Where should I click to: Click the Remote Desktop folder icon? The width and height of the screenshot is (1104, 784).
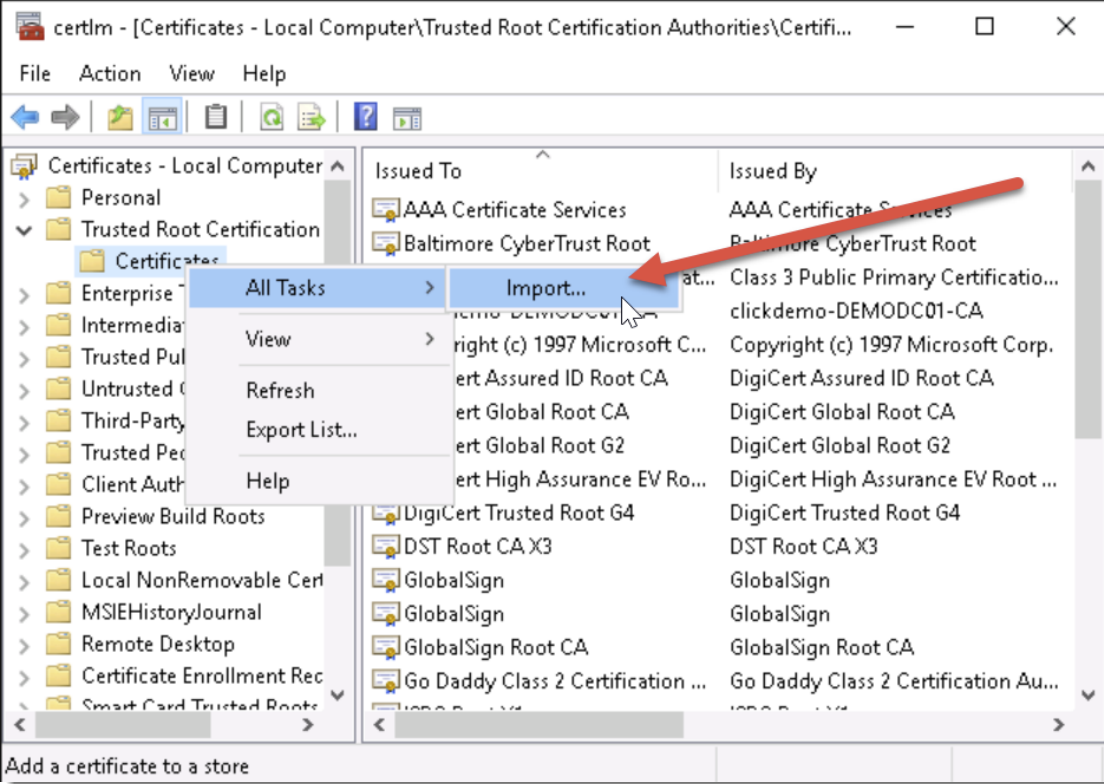58,644
